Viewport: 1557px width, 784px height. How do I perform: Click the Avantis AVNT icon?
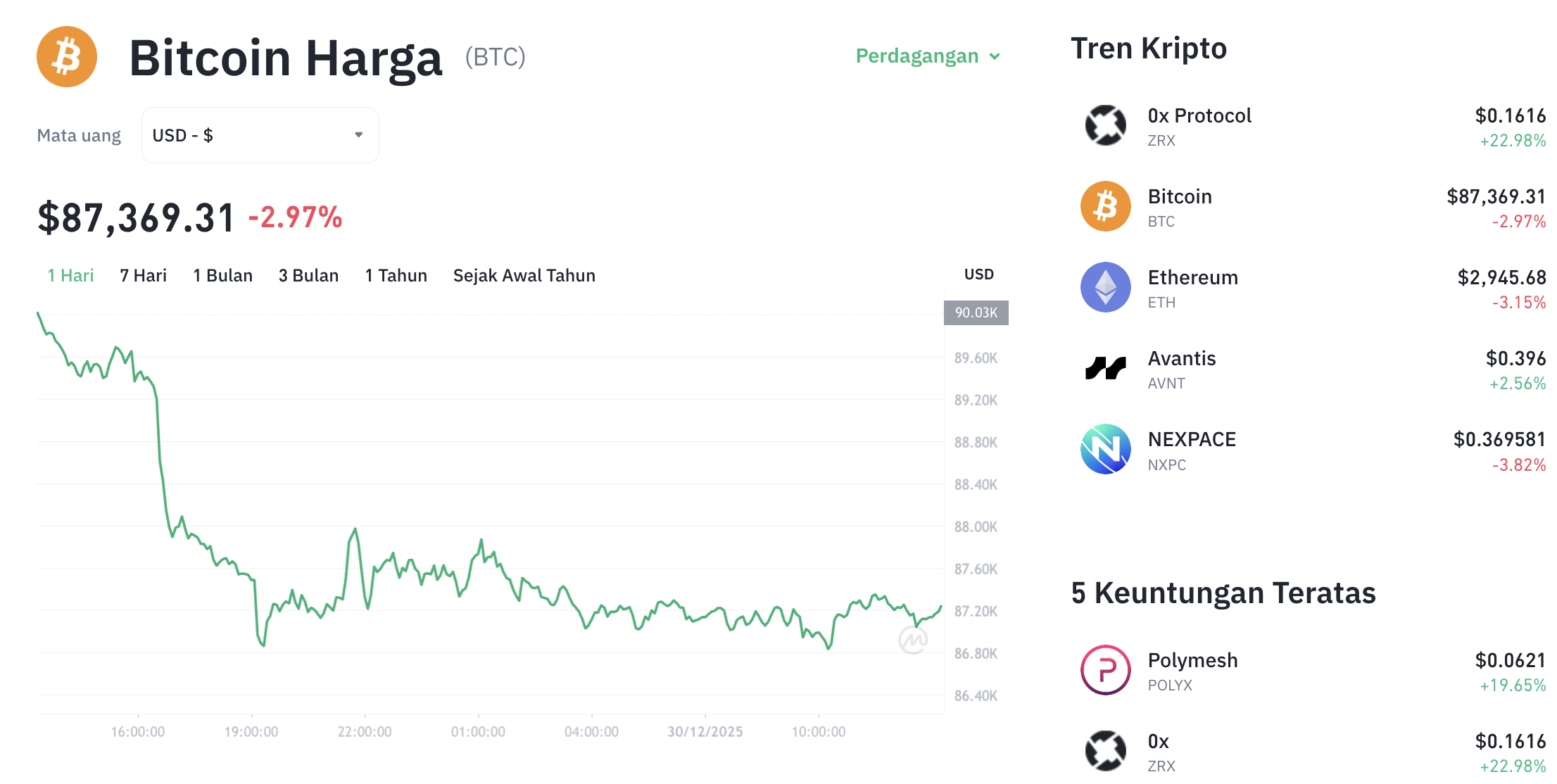(1105, 368)
